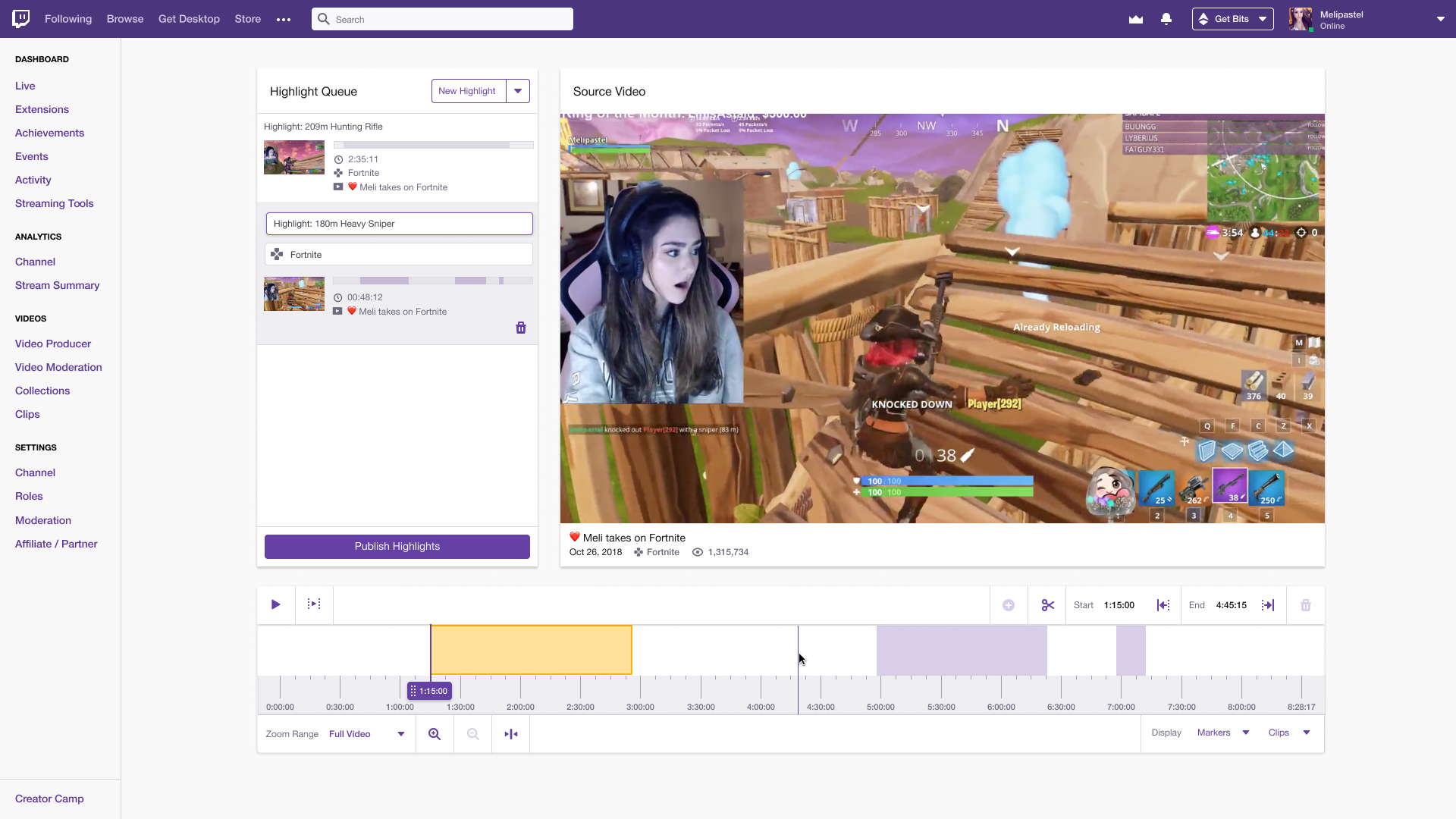Set start to playhead icon
Viewport: 1456px width, 819px height.
1163,605
